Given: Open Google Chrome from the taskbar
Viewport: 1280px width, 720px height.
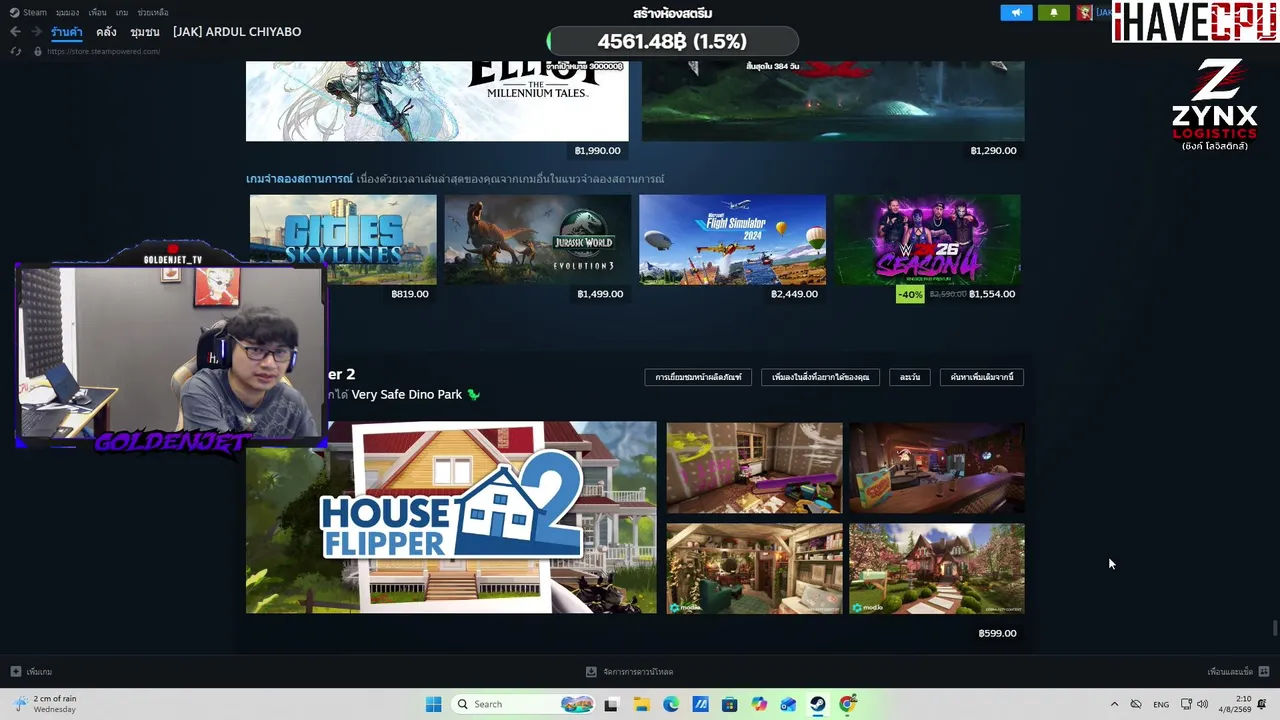Looking at the screenshot, I should tap(847, 704).
